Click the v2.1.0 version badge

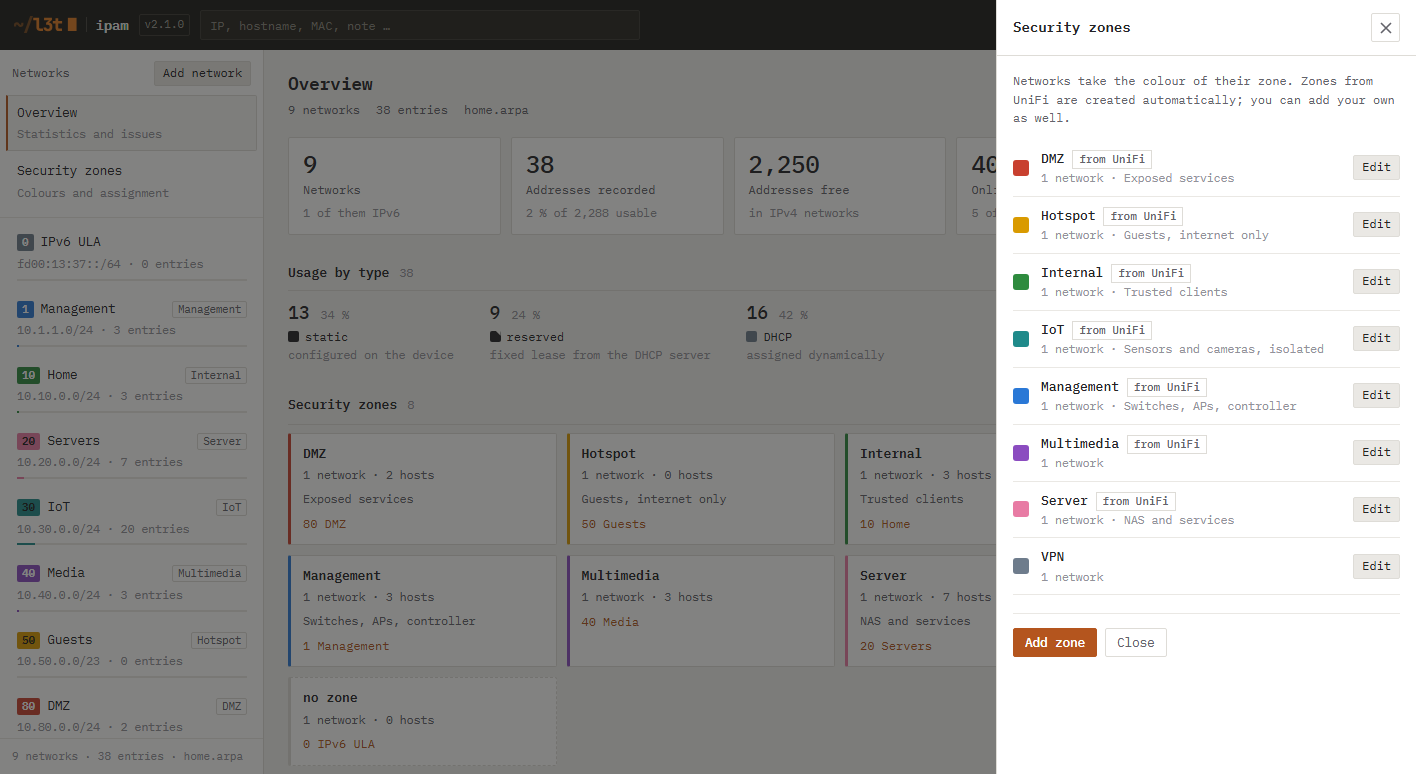click(x=163, y=24)
